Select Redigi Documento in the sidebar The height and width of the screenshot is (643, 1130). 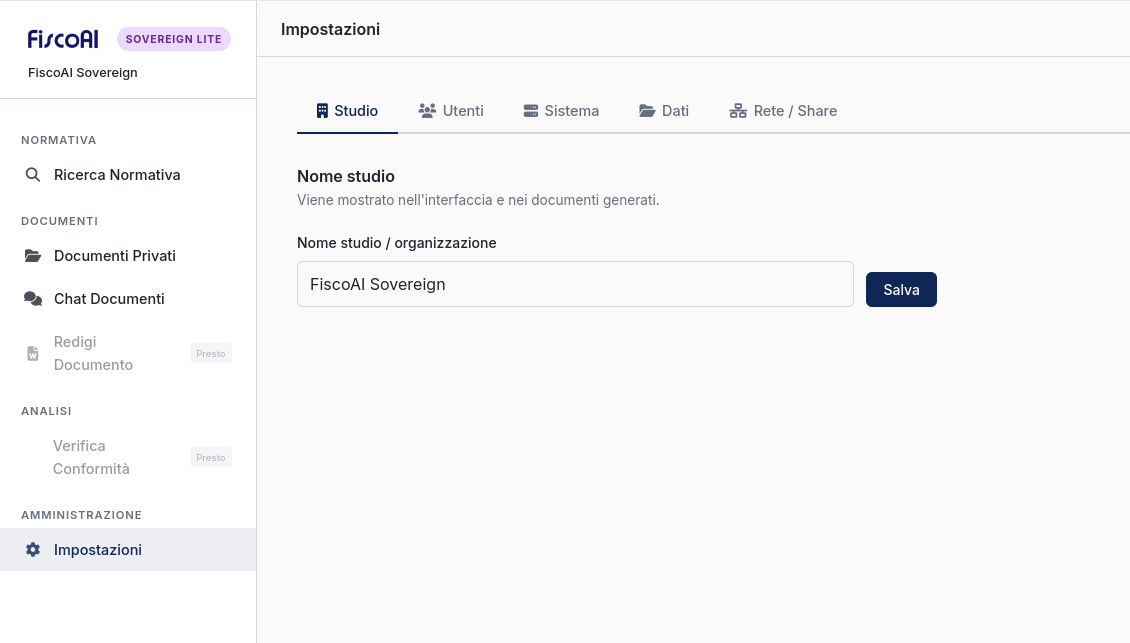point(128,353)
